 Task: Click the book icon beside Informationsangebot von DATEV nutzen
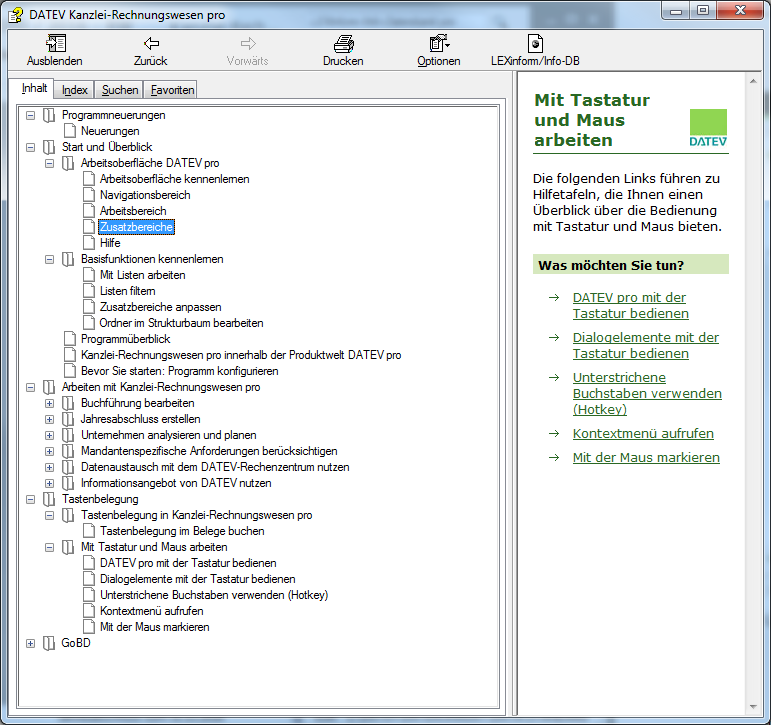click(x=68, y=483)
